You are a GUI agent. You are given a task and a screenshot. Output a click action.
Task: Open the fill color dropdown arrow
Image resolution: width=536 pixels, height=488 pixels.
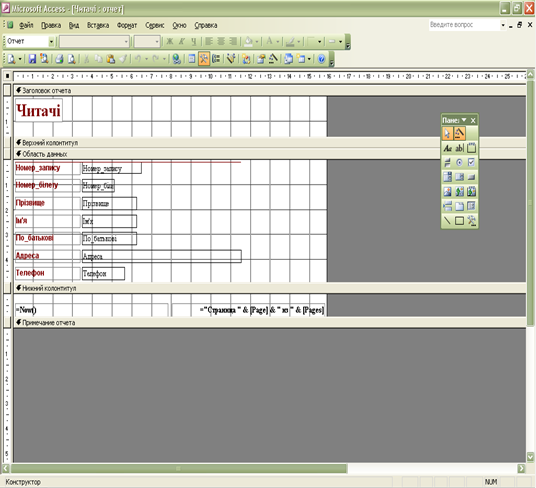click(256, 42)
